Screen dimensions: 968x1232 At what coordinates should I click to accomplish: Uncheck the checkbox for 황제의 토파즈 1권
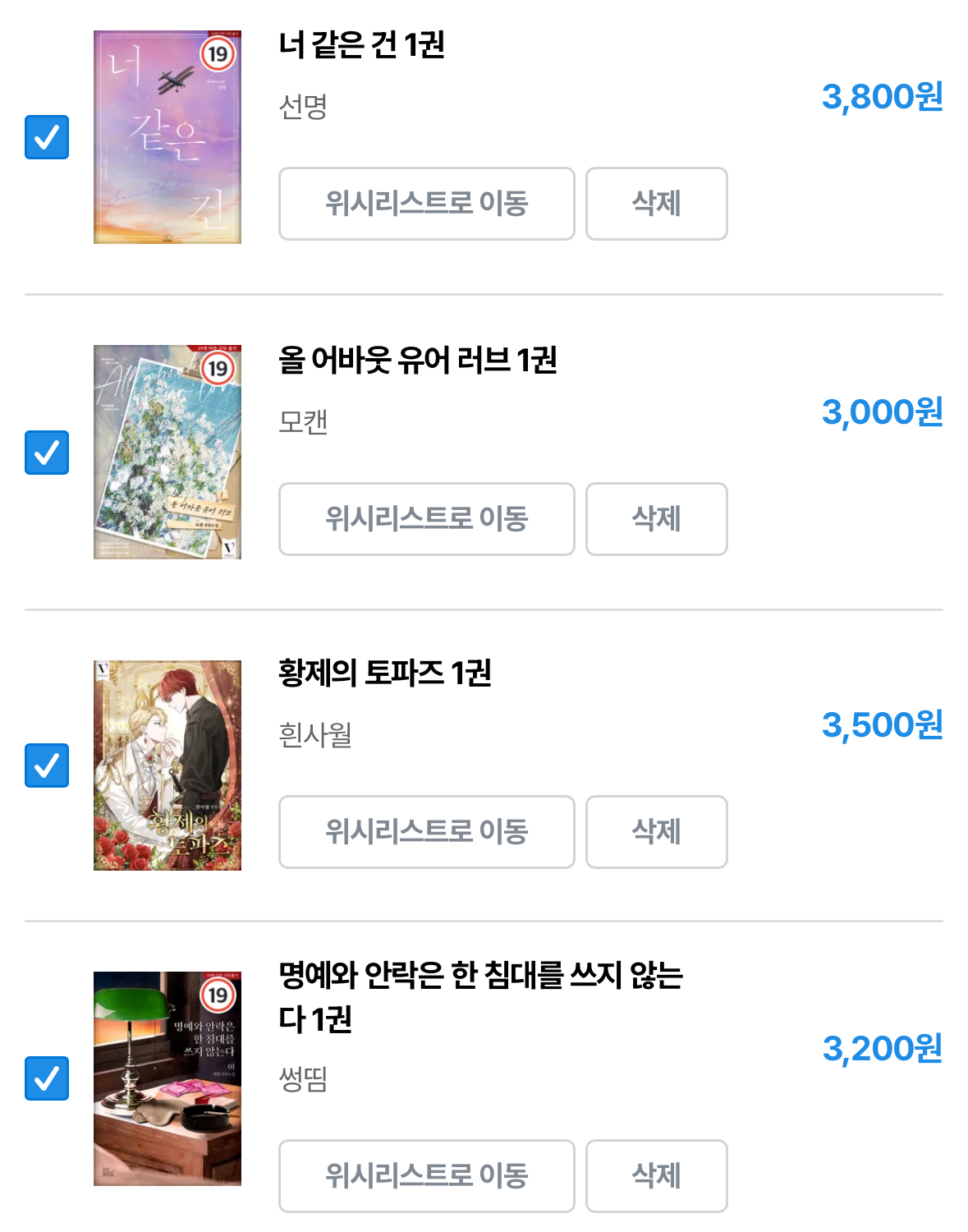coord(47,765)
